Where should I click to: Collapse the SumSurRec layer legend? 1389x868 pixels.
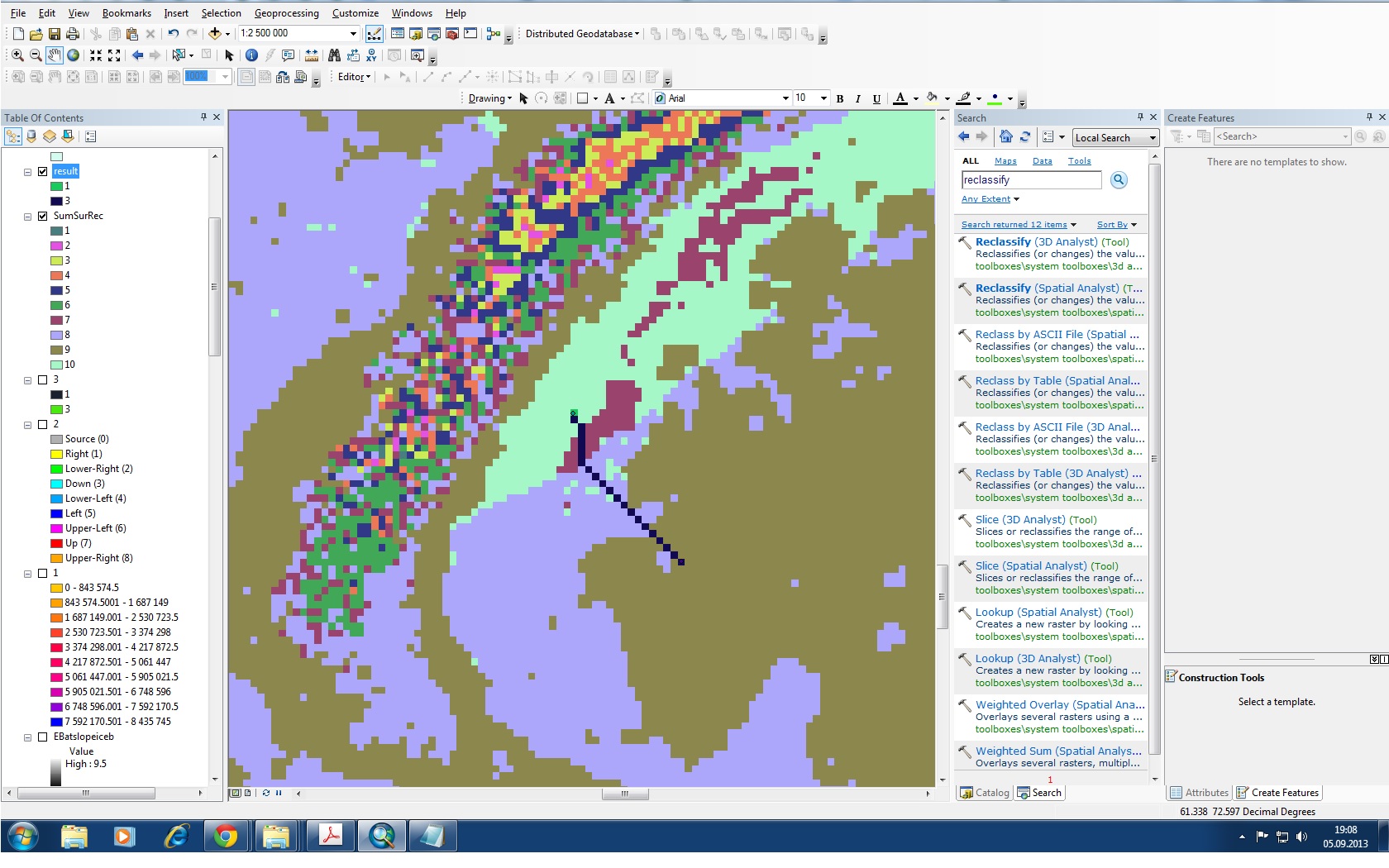tap(27, 217)
